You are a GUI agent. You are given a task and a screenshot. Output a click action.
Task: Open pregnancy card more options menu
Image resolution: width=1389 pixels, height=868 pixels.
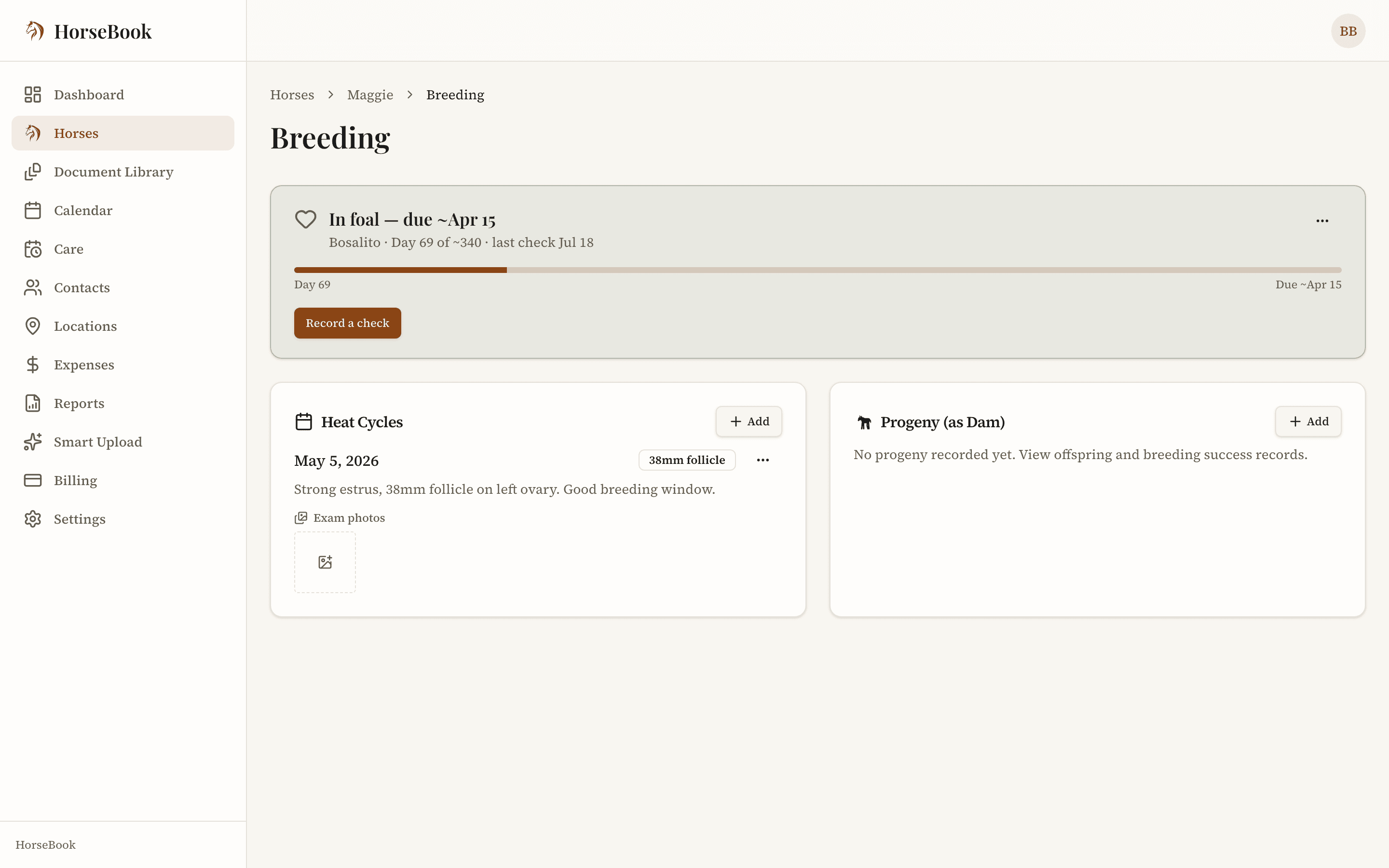pyautogui.click(x=1322, y=221)
